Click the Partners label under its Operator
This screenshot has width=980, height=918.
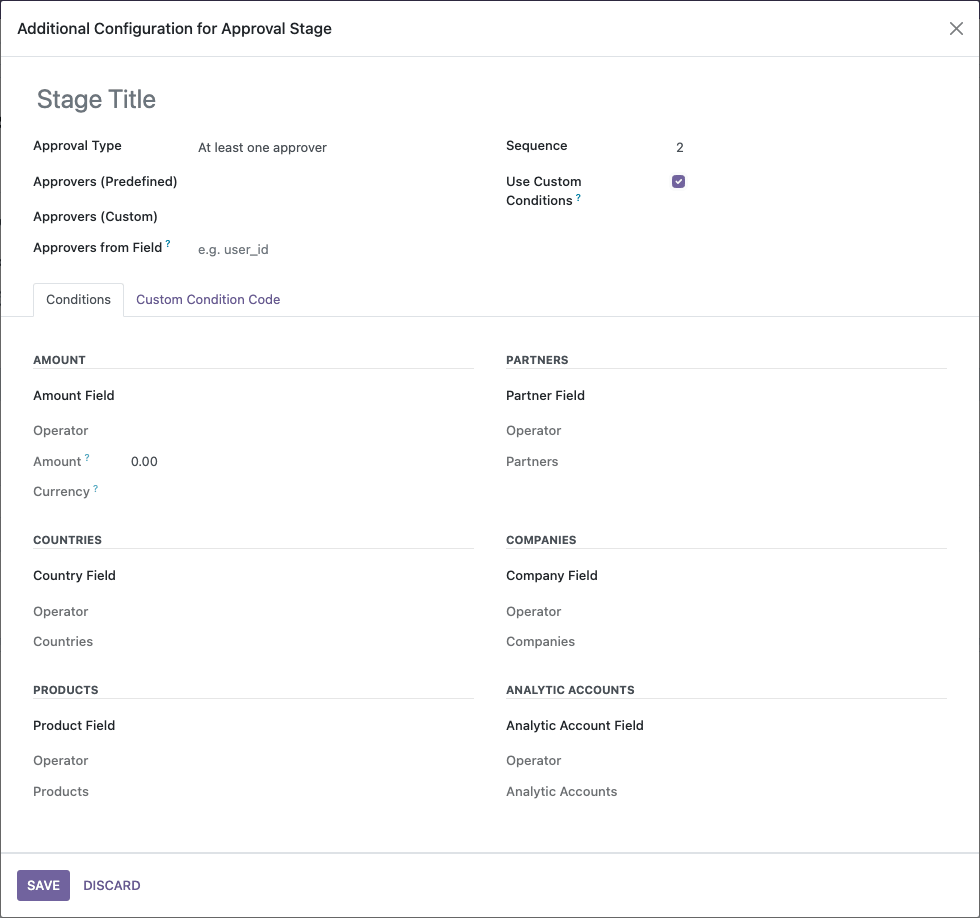tap(532, 461)
